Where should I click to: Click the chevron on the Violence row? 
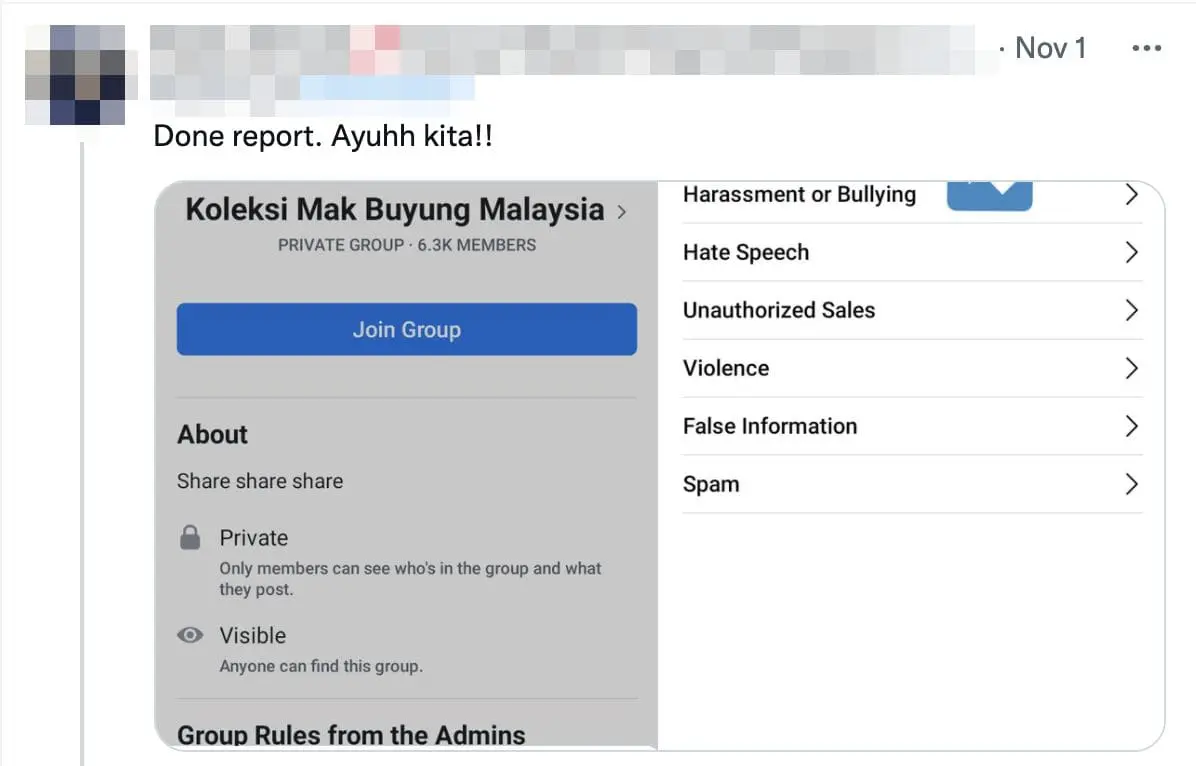tap(1131, 368)
